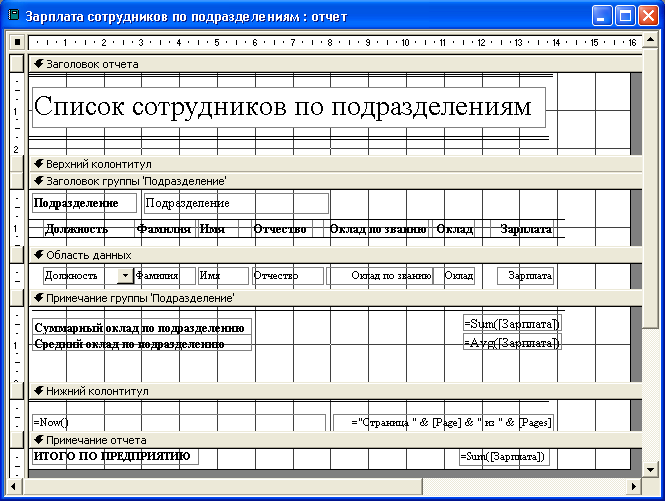665x501 pixels.
Task: Select the =Sum([Зарплата]) field in group footer
Action: coord(512,324)
